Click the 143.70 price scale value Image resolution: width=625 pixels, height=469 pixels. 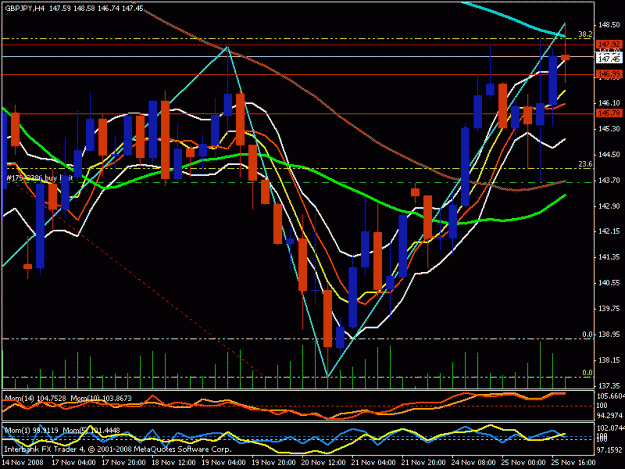(x=609, y=180)
